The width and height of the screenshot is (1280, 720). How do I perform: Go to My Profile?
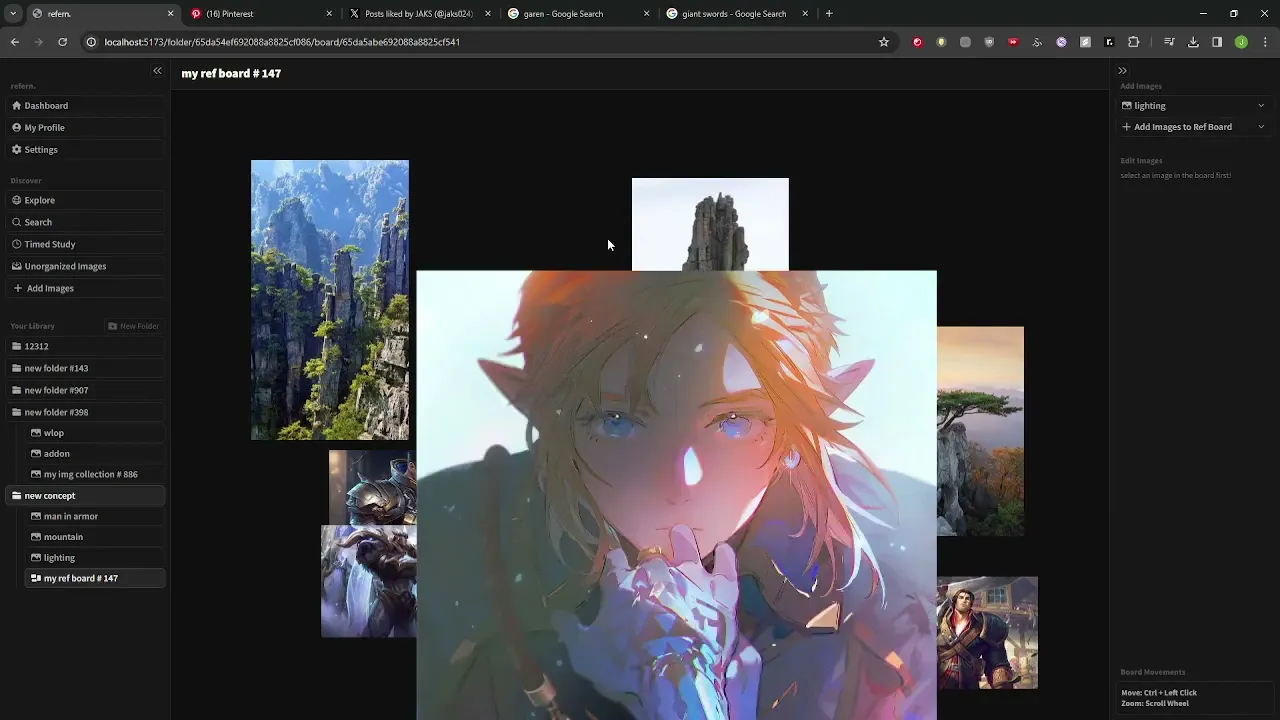(x=85, y=128)
